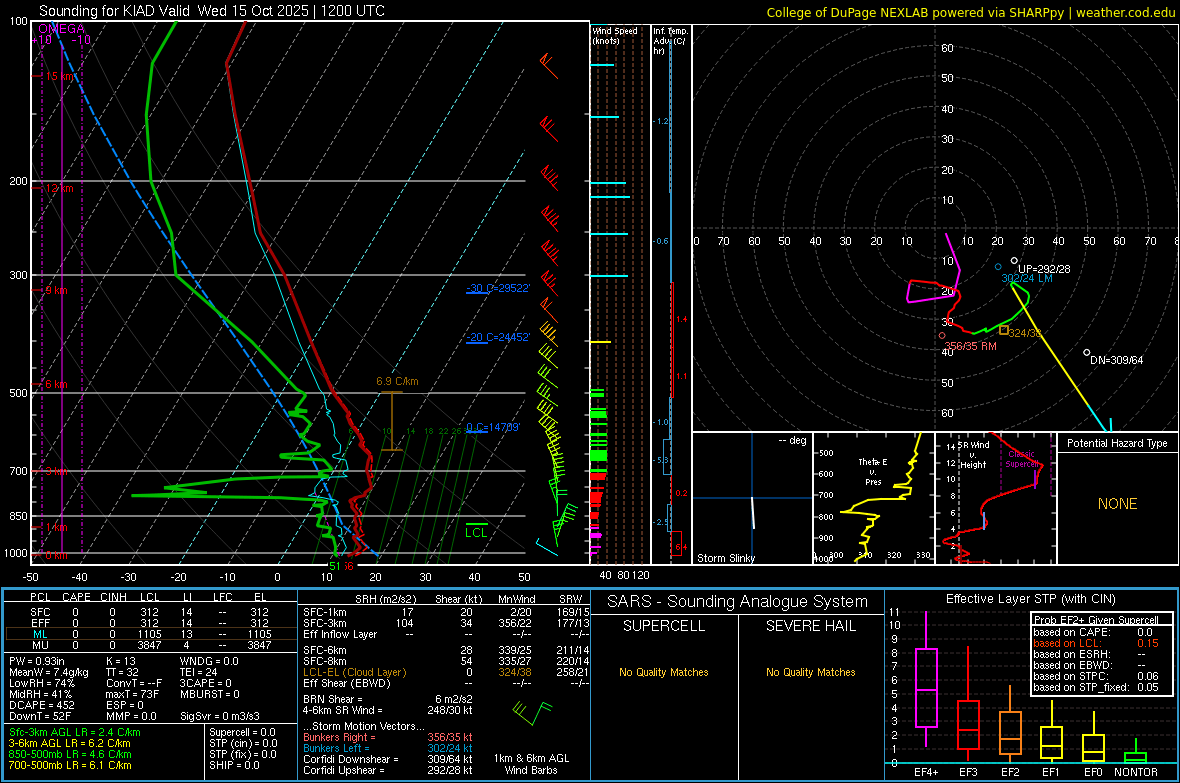Click 'No Quality Matches' under SEVERE HAIL
This screenshot has height=783, width=1180.
(810, 672)
